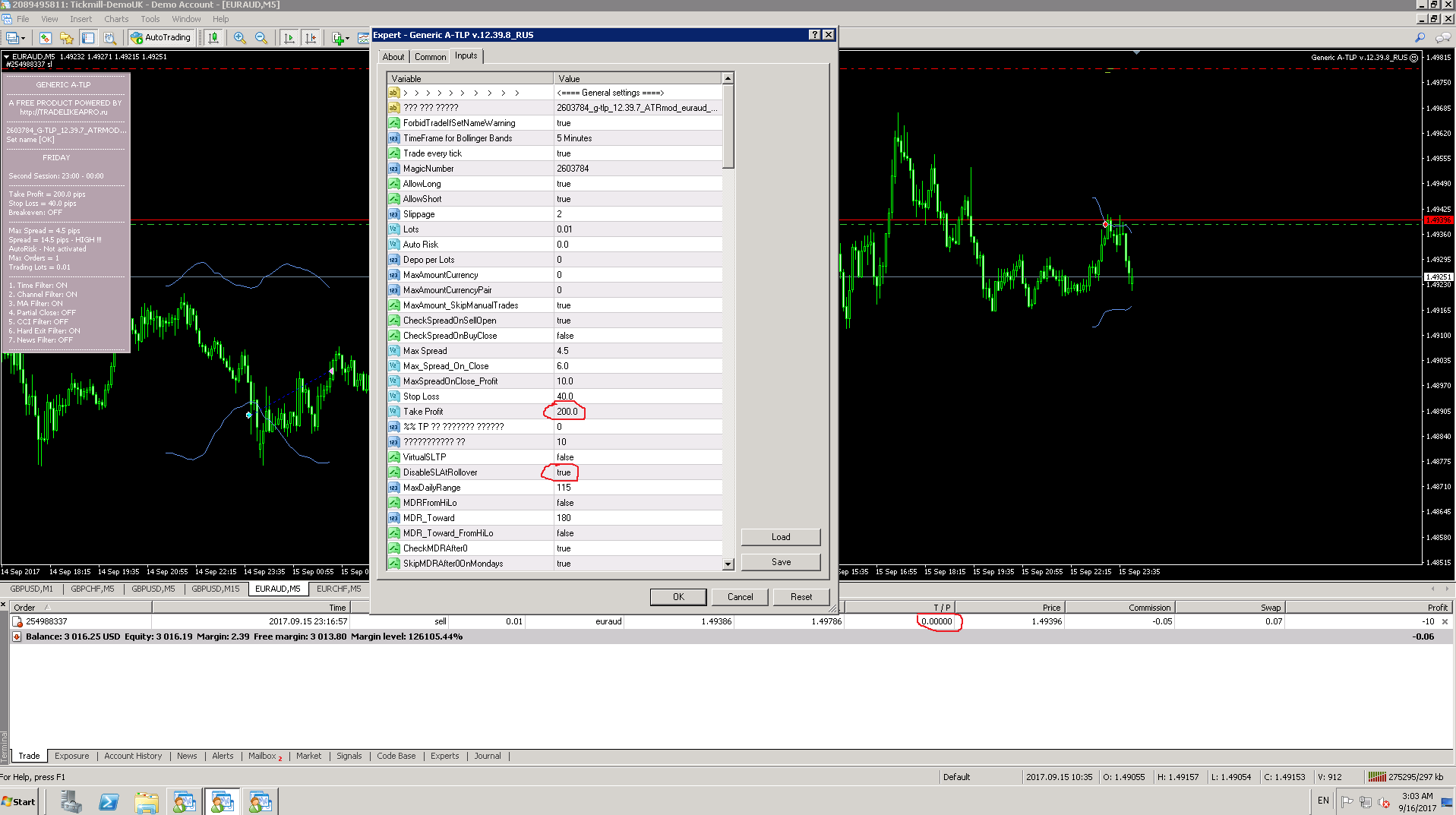Select the Take Profit value 200.0
This screenshot has width=1456, height=815.
click(567, 412)
